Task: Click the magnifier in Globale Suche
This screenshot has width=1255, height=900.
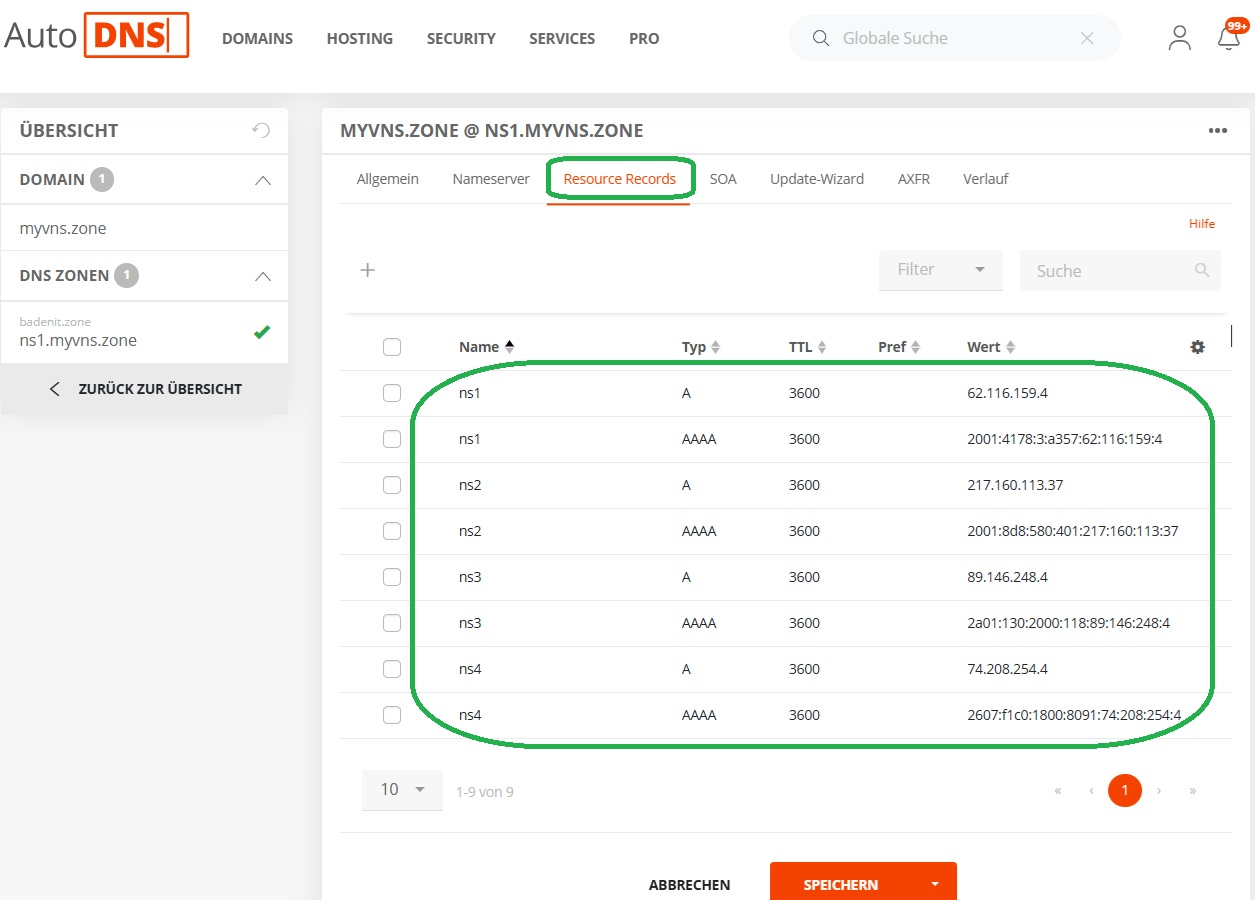Action: pos(821,38)
